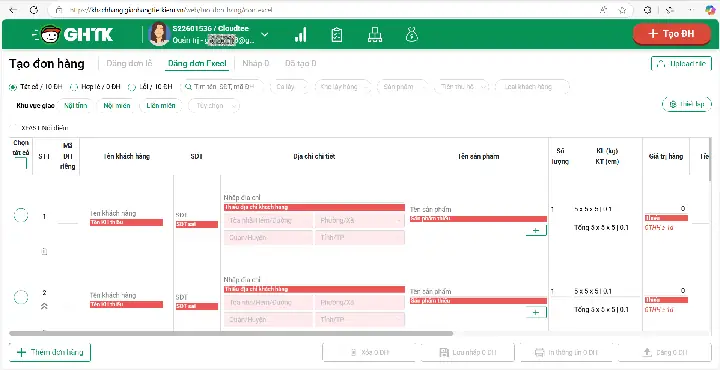Open the bar chart statistics icon
720x370 pixels.
coord(300,35)
